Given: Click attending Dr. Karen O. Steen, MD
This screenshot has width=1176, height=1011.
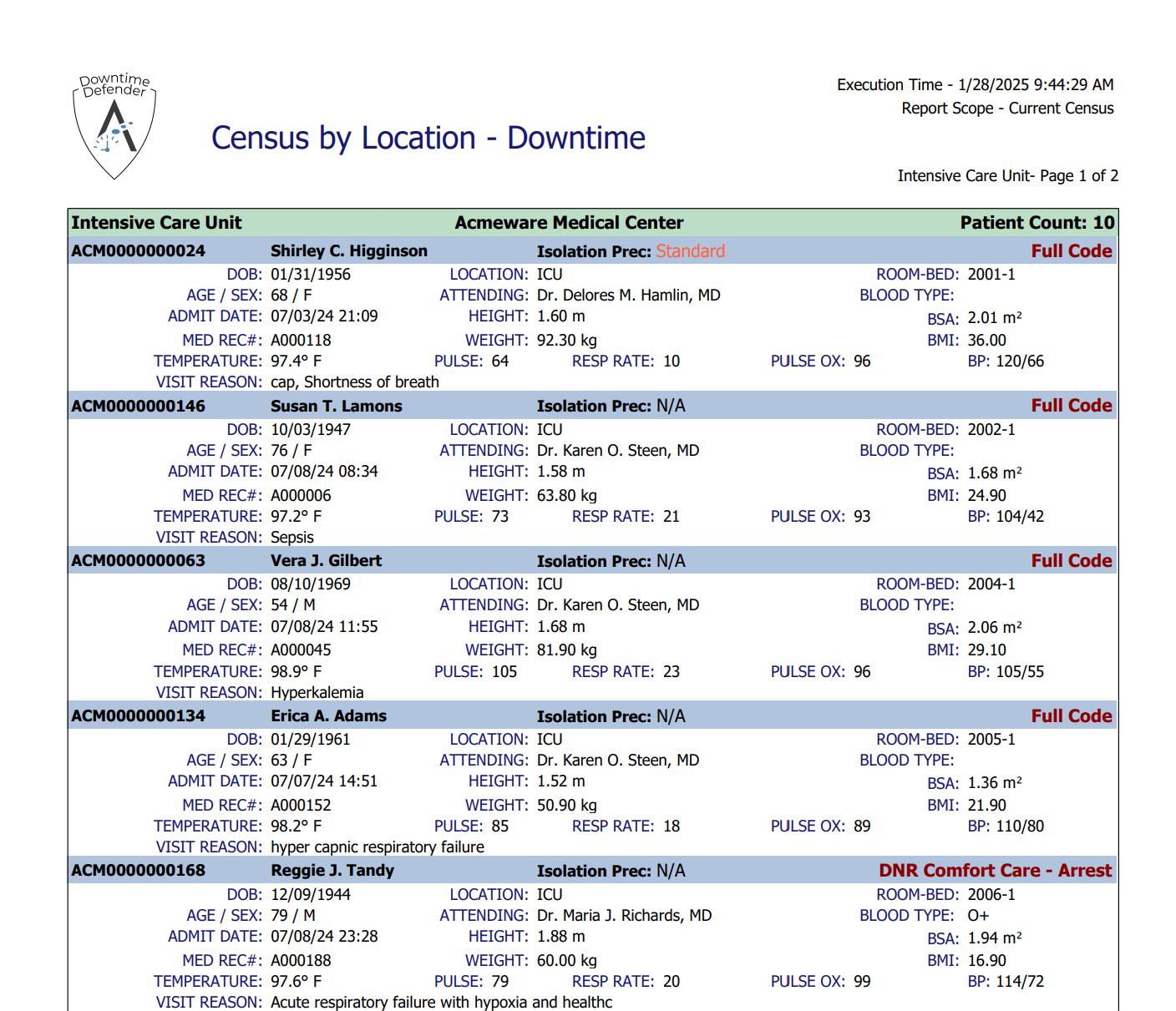Looking at the screenshot, I should tap(620, 450).
